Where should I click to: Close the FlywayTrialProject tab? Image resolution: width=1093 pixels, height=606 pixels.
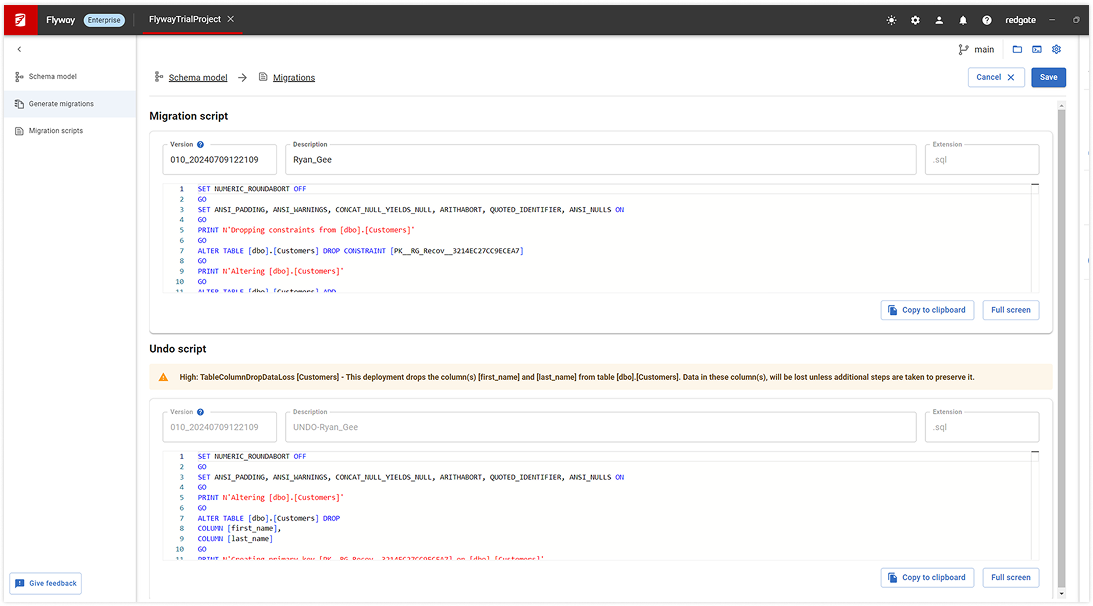[231, 19]
